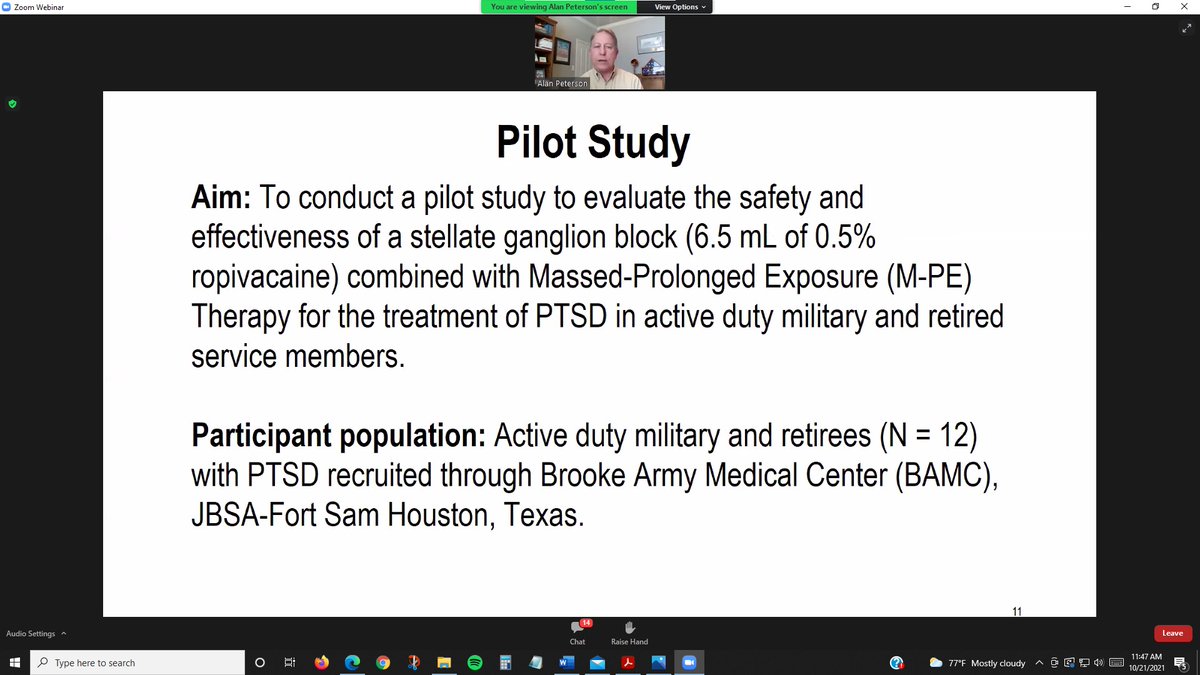Open File Explorer from taskbar
1200x675 pixels.
[x=444, y=662]
